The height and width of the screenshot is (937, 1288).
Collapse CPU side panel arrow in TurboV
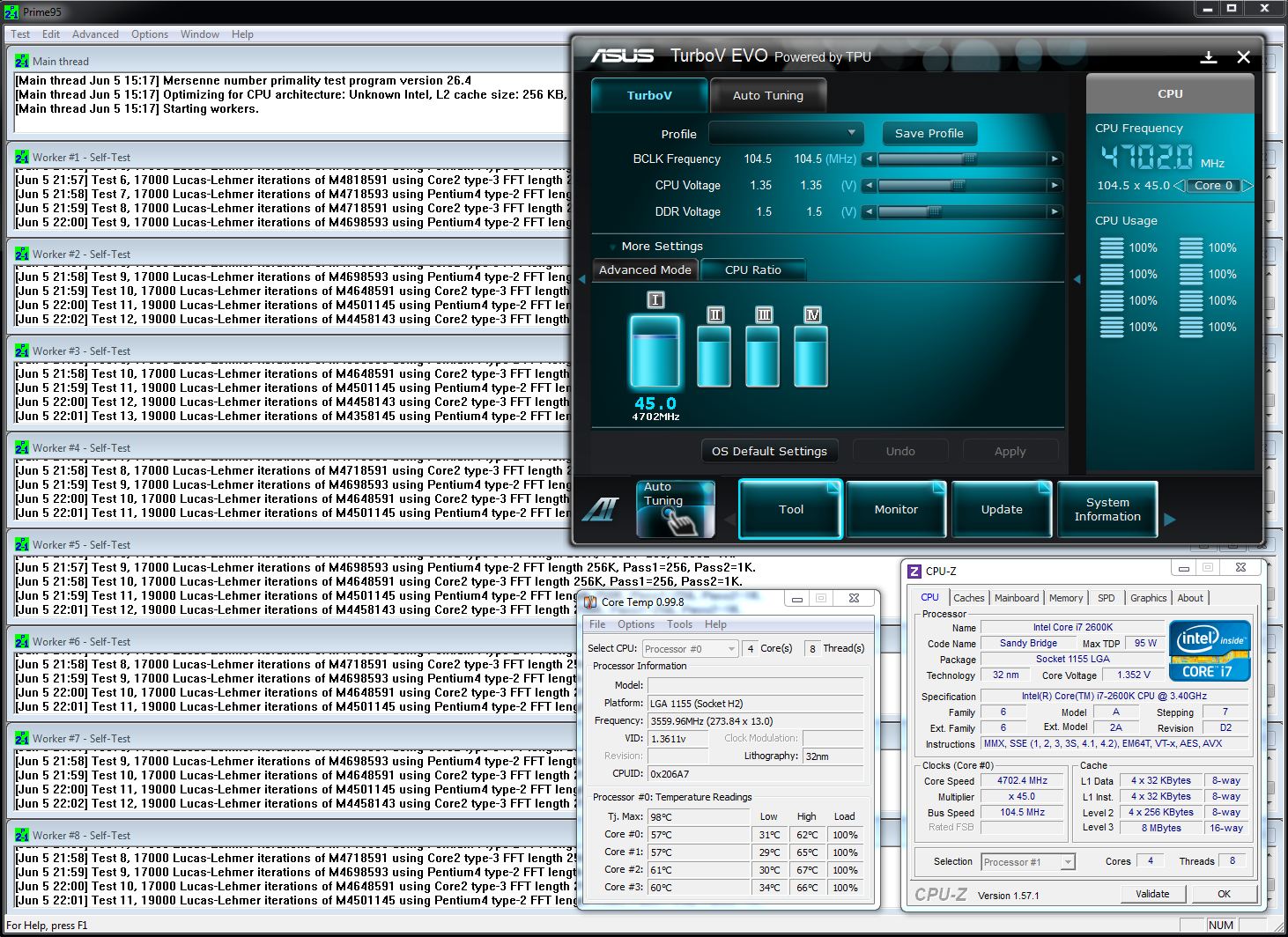tap(1077, 279)
